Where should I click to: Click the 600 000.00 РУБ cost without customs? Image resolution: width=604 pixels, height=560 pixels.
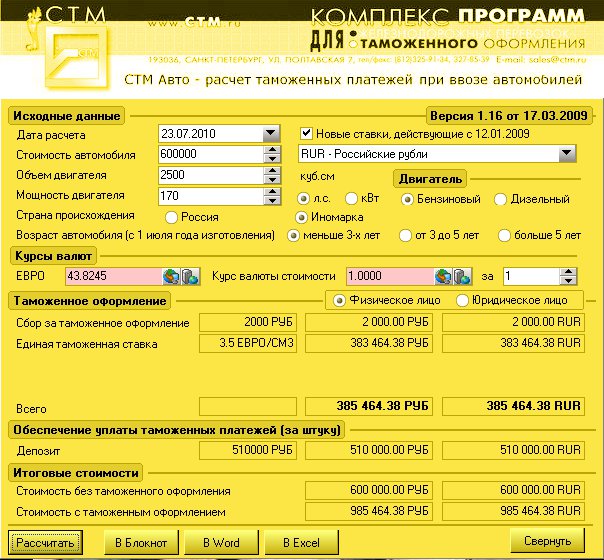[369, 490]
